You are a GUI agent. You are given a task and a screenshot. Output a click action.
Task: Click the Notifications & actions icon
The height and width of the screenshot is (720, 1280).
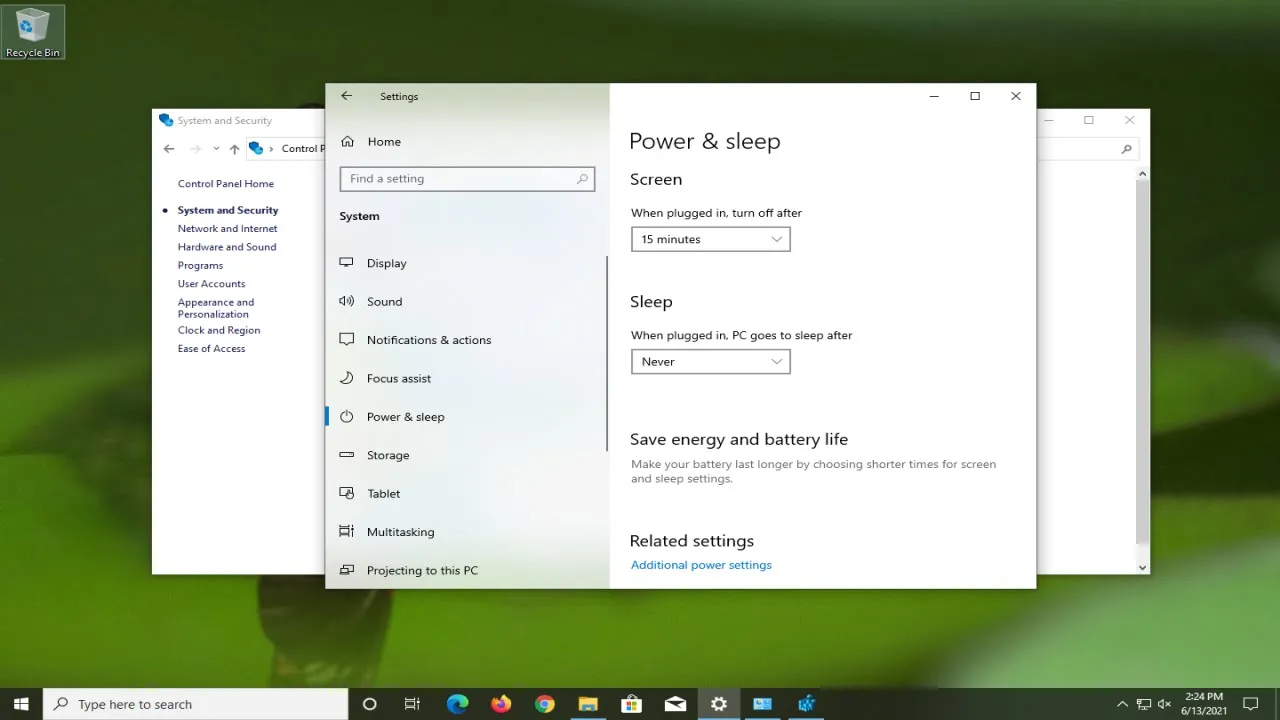[347, 339]
